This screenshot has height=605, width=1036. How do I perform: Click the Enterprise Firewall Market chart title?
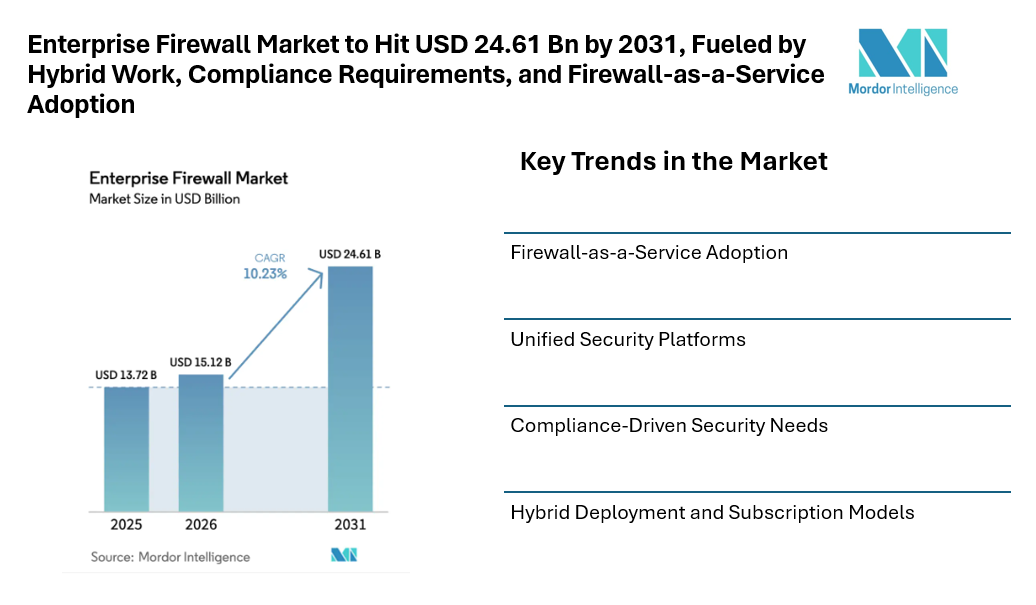click(188, 178)
